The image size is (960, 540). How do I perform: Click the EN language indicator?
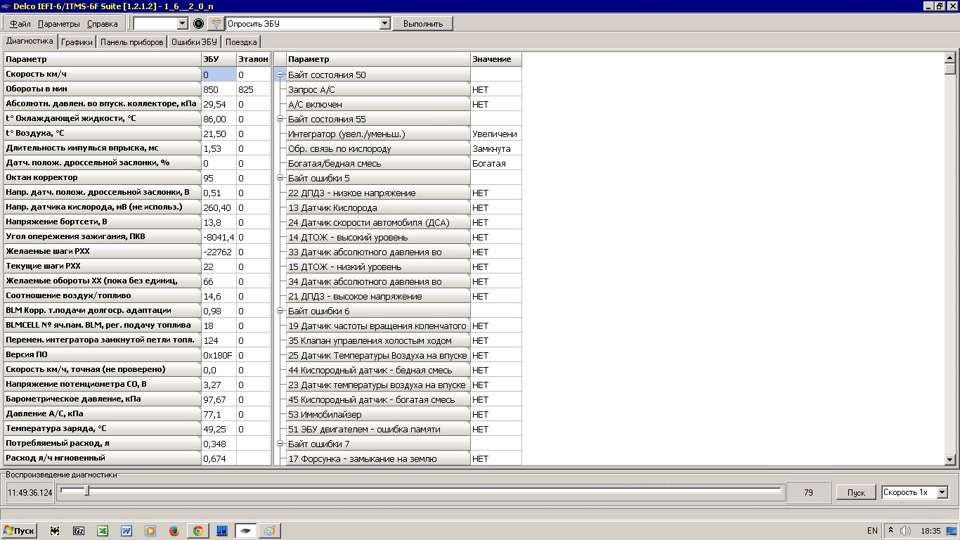click(872, 531)
